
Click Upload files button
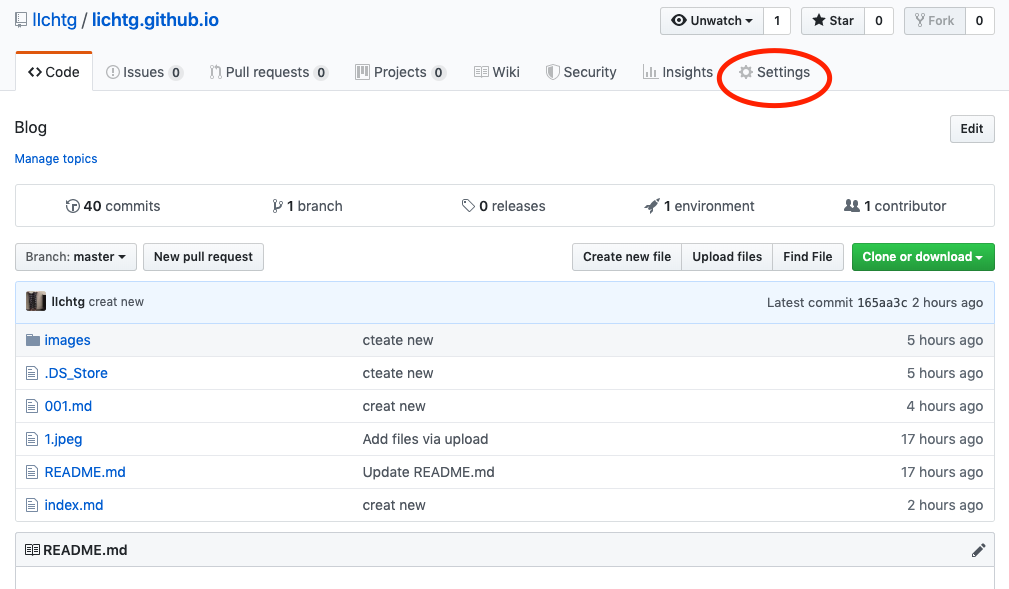tap(727, 257)
